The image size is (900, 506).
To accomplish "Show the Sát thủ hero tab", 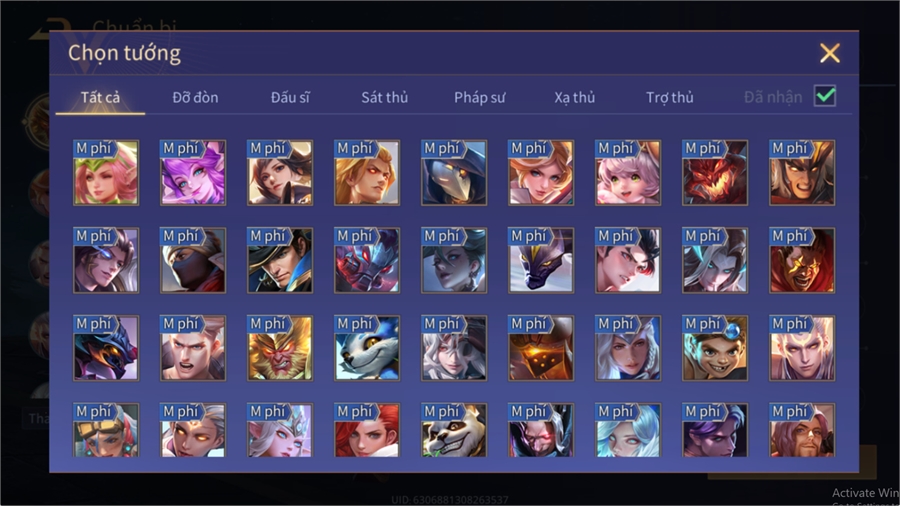I will (385, 98).
